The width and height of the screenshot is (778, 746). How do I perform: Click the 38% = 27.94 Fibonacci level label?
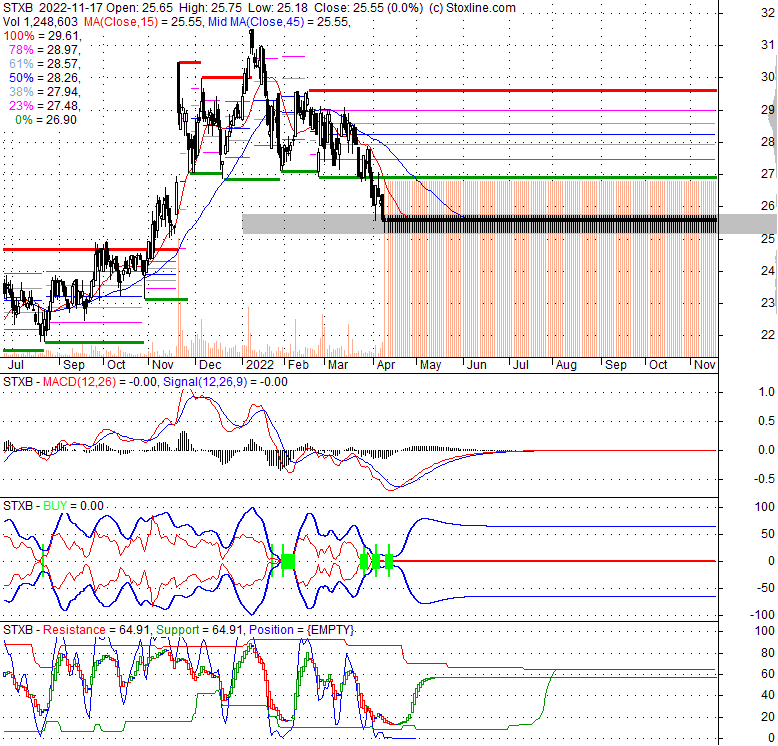pyautogui.click(x=45, y=92)
